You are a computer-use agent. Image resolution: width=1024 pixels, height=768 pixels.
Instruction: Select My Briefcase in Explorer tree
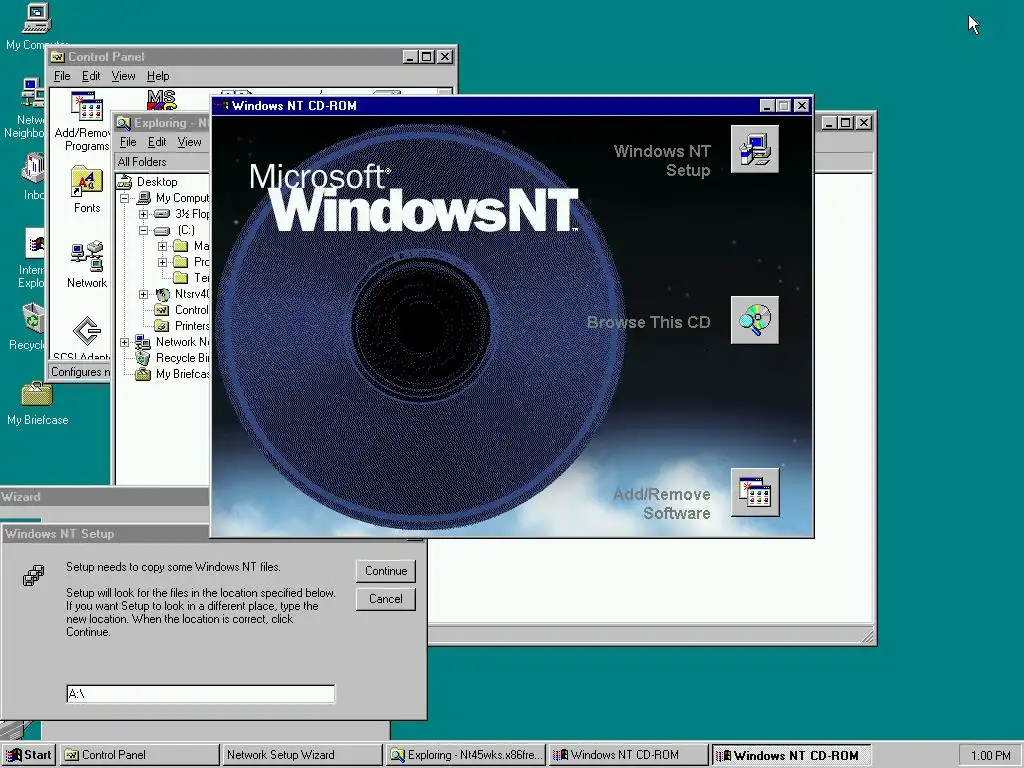182,374
